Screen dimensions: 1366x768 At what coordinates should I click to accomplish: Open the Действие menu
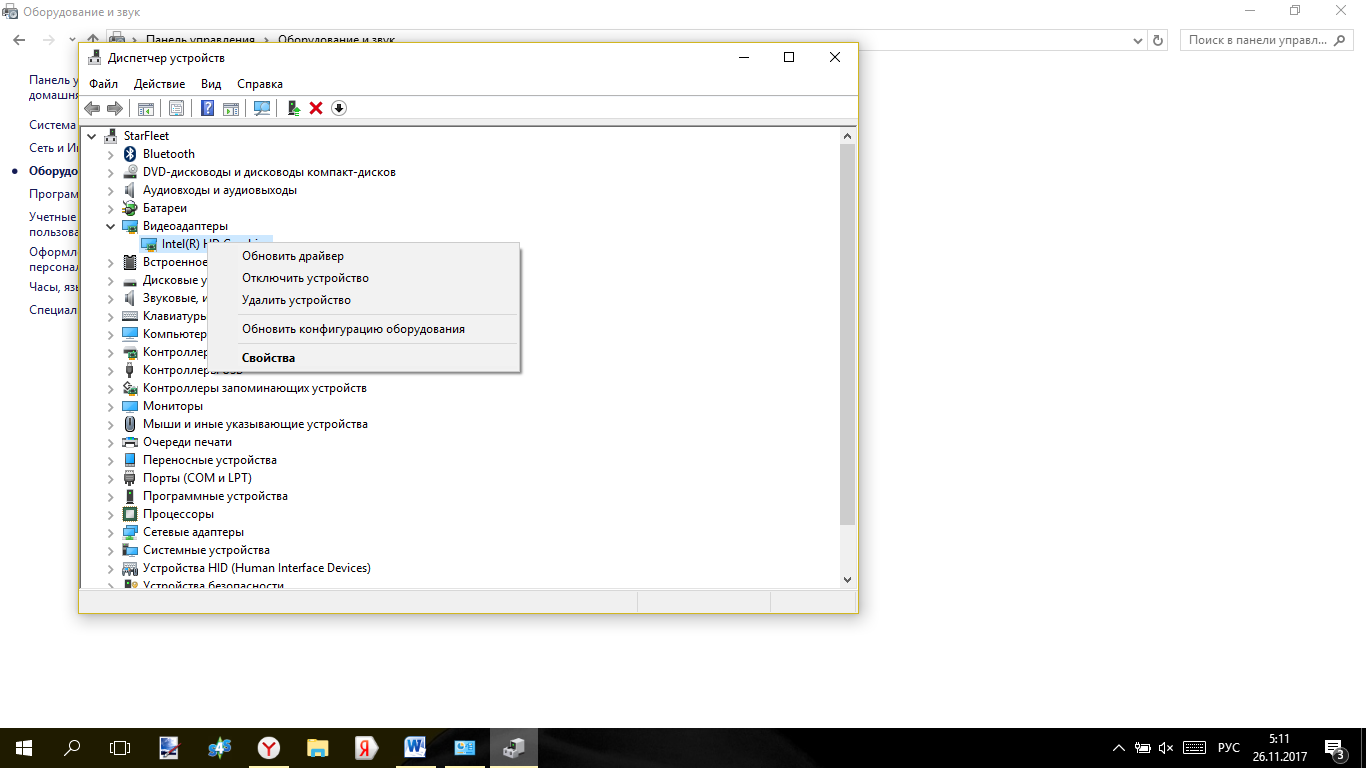click(x=159, y=84)
